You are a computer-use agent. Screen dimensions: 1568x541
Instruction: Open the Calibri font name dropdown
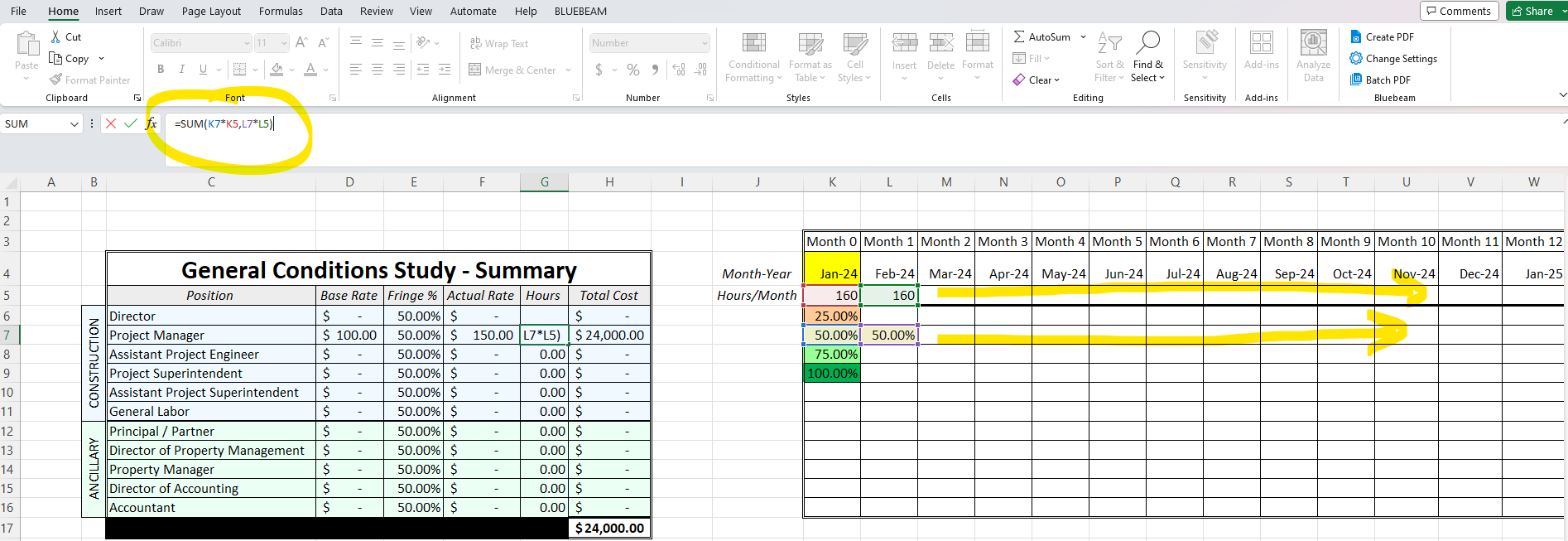(247, 43)
